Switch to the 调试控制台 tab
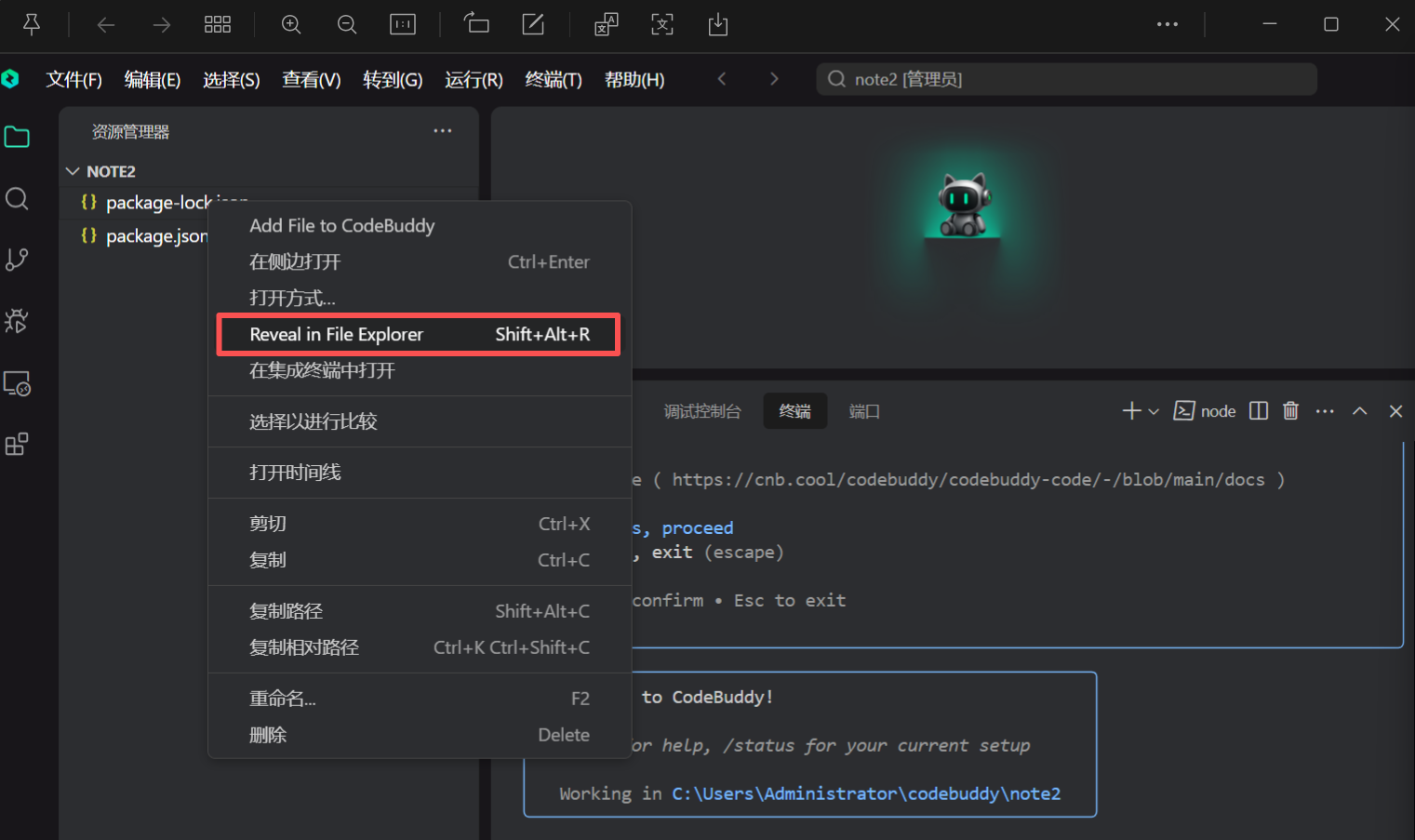Screen dimensions: 1415x840 pyautogui.click(x=702, y=411)
